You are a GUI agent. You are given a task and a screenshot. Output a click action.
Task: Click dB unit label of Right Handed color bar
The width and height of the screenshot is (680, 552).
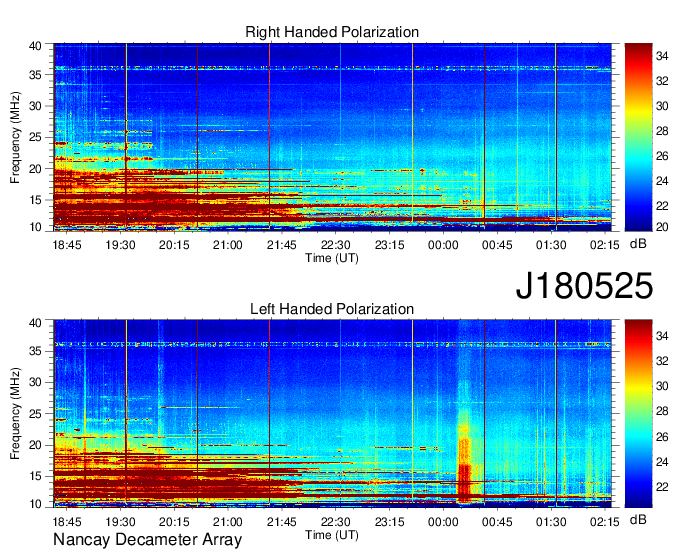[x=638, y=244]
